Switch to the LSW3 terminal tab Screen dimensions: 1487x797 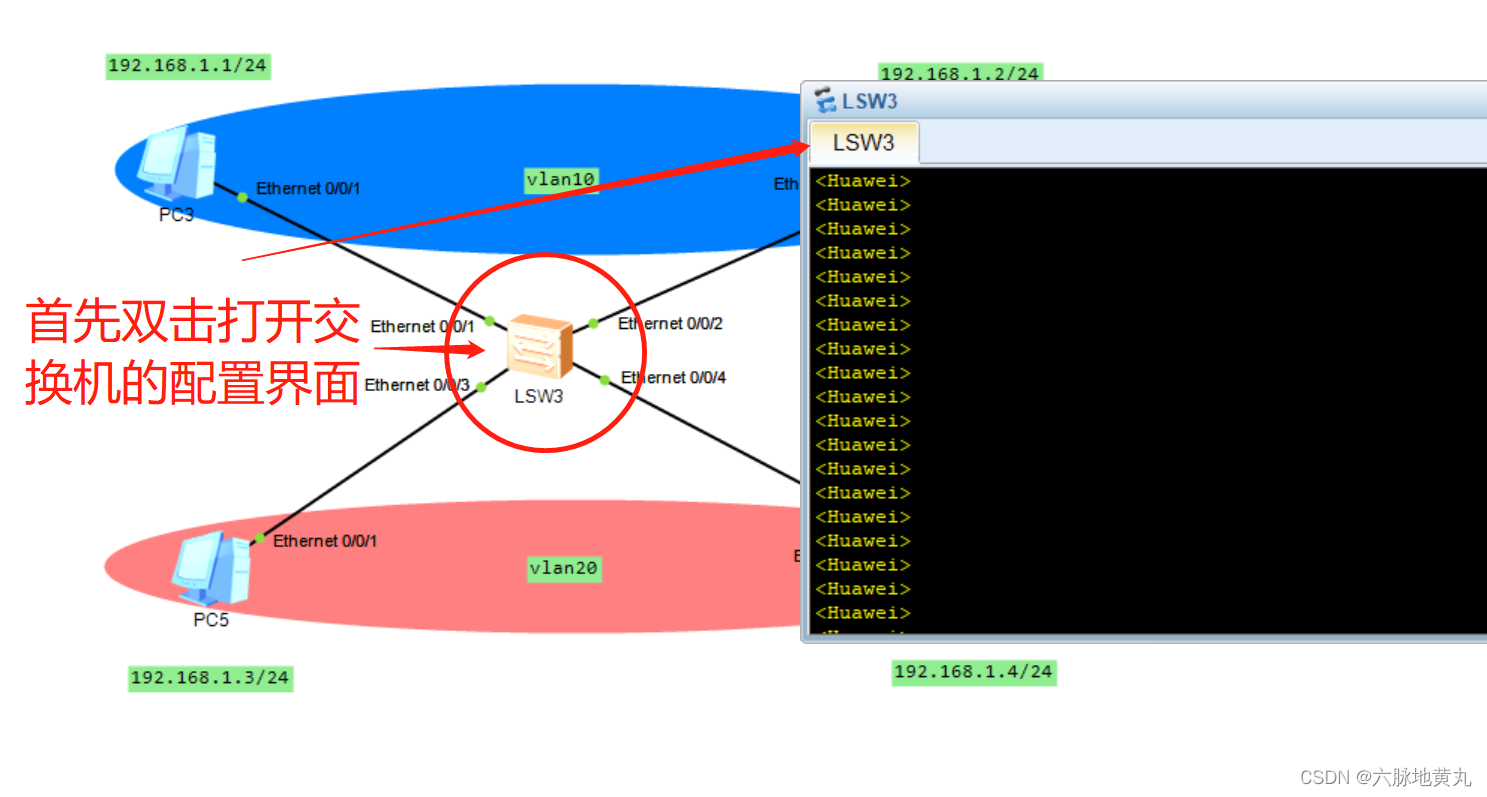[x=864, y=142]
